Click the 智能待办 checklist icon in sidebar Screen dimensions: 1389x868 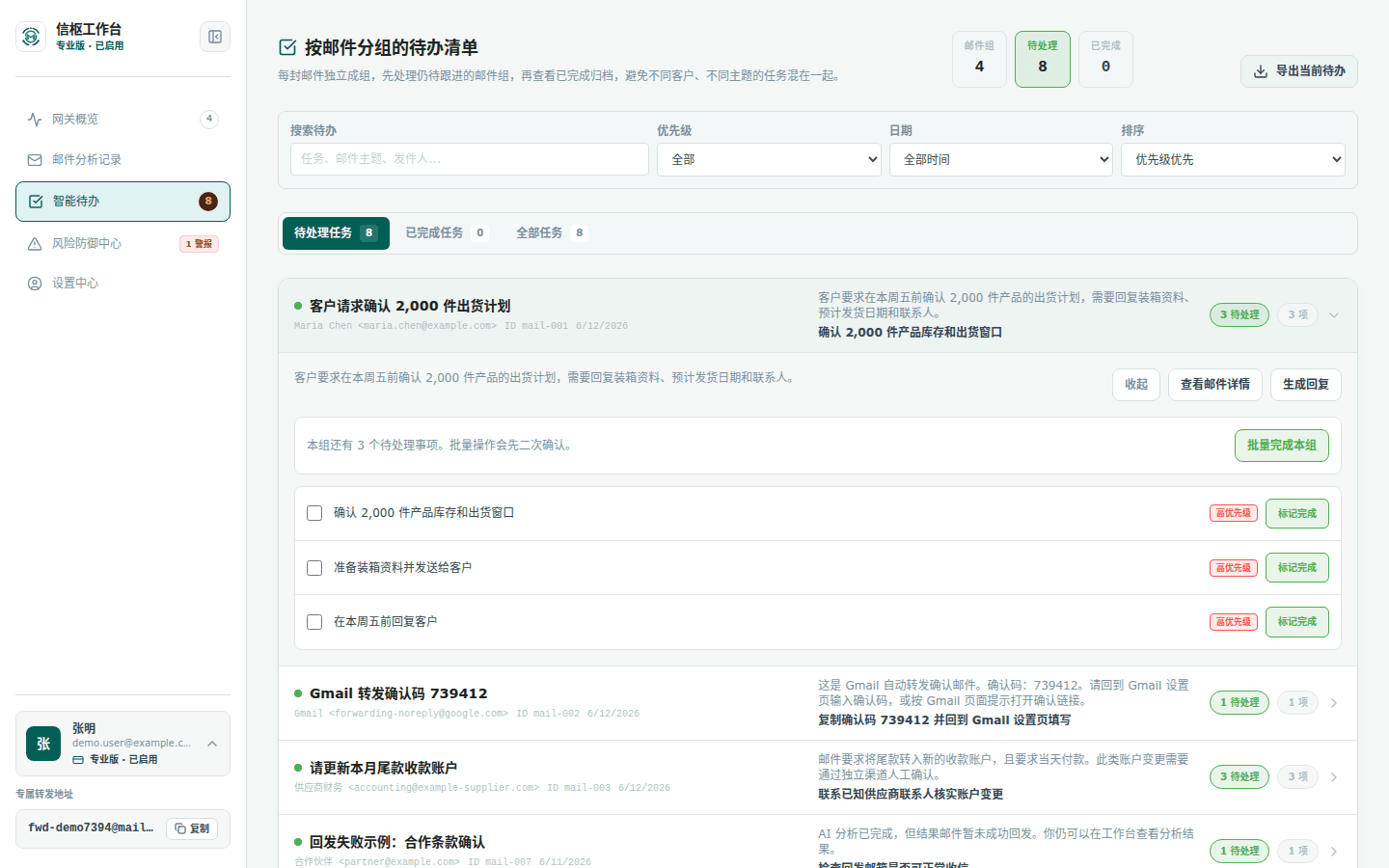pyautogui.click(x=36, y=202)
